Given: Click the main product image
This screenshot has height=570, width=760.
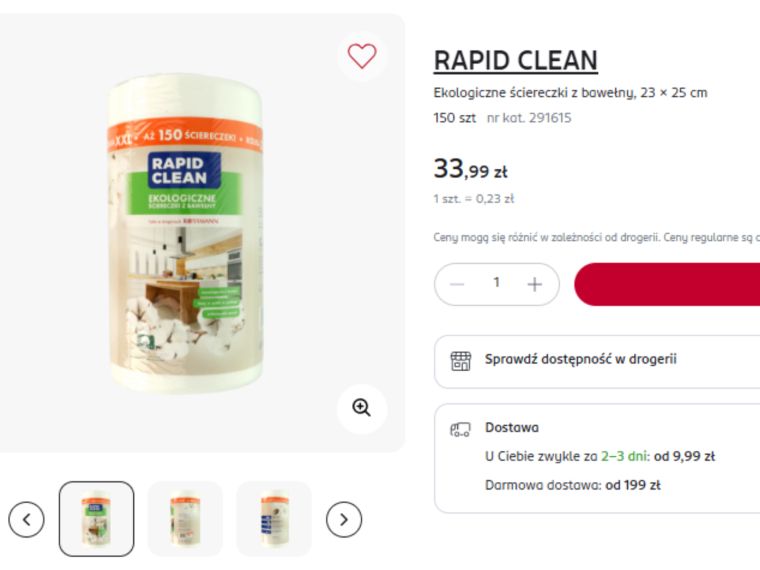Looking at the screenshot, I should click(x=185, y=233).
